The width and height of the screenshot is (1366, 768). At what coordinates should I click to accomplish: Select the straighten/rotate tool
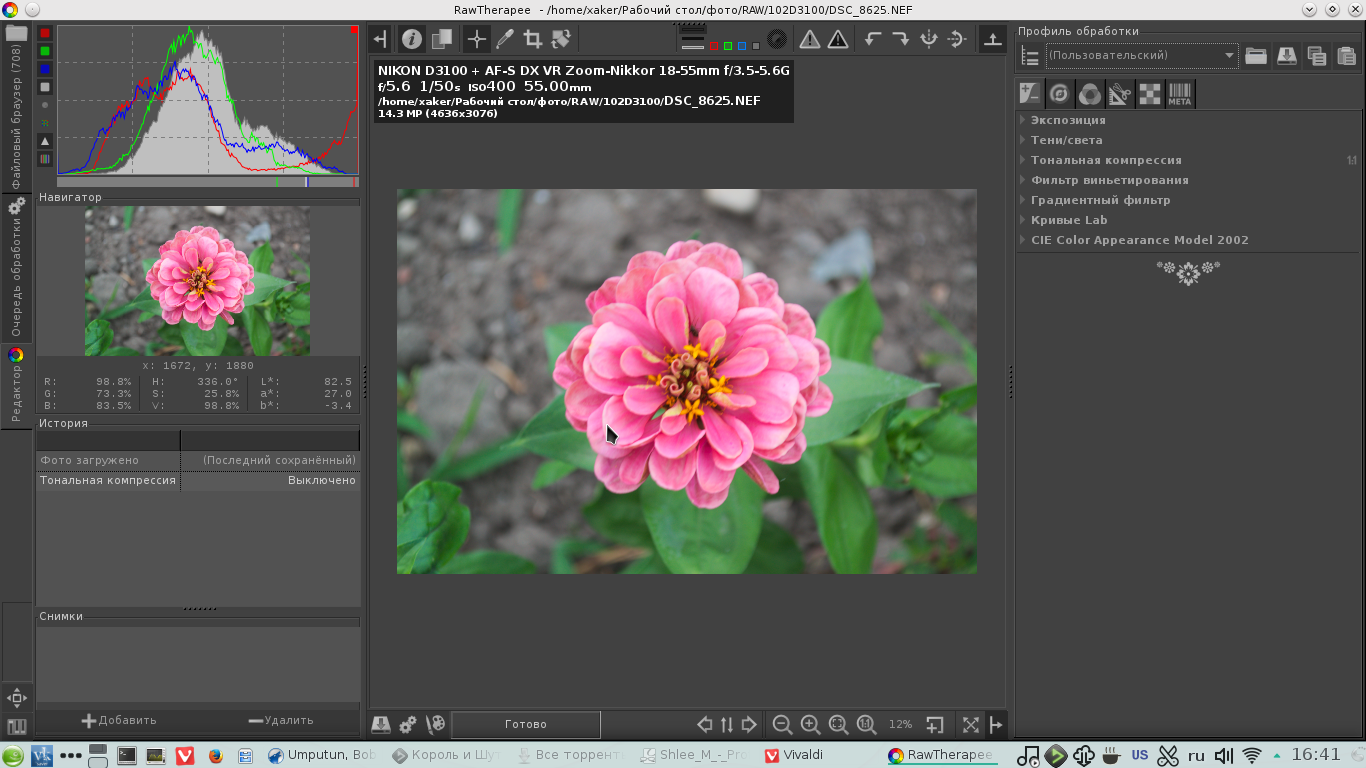tap(561, 39)
